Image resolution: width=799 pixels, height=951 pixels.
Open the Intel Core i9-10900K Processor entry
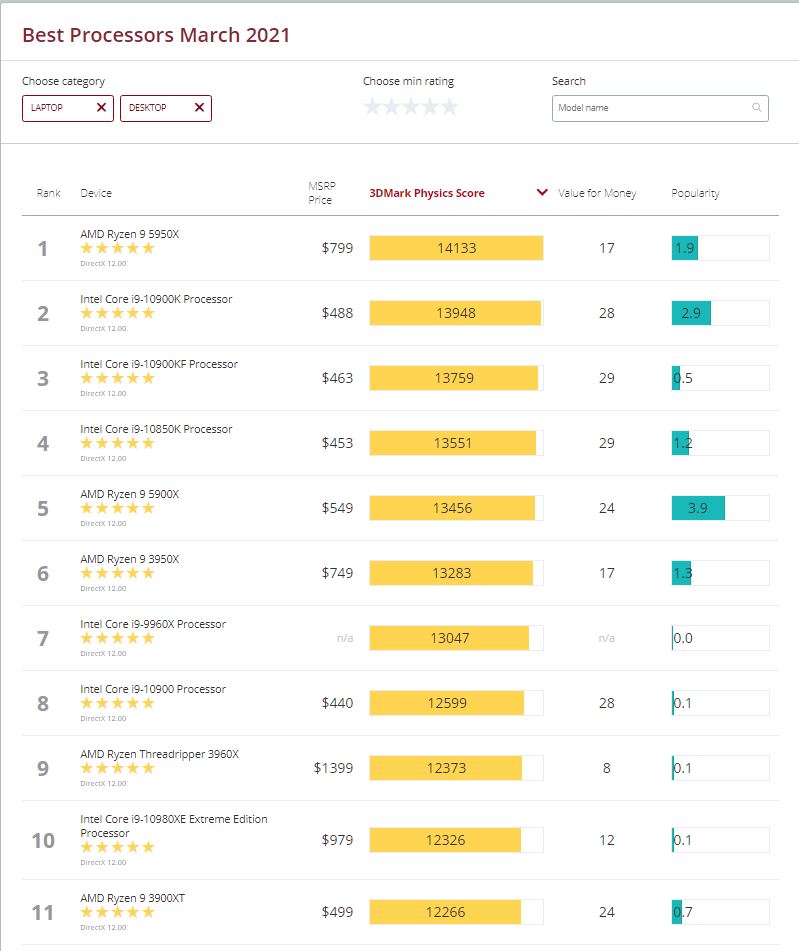156,299
